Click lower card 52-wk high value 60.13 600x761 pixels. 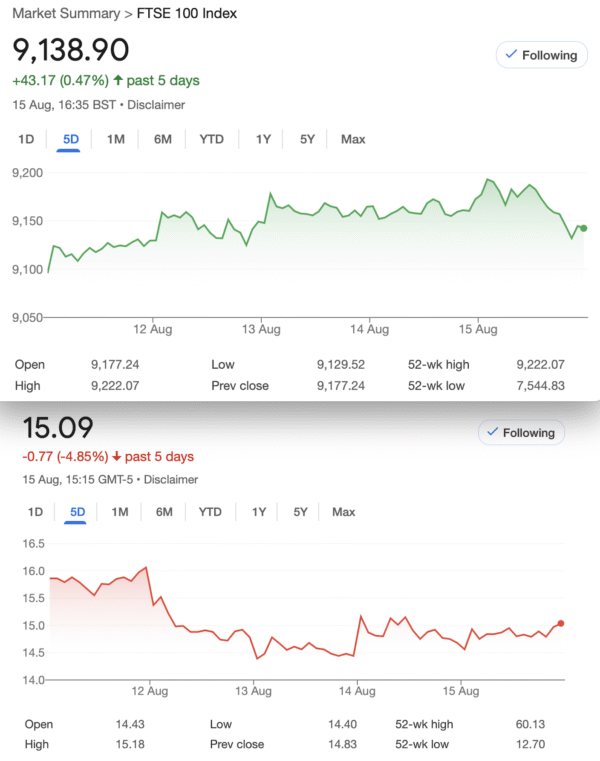coord(530,724)
